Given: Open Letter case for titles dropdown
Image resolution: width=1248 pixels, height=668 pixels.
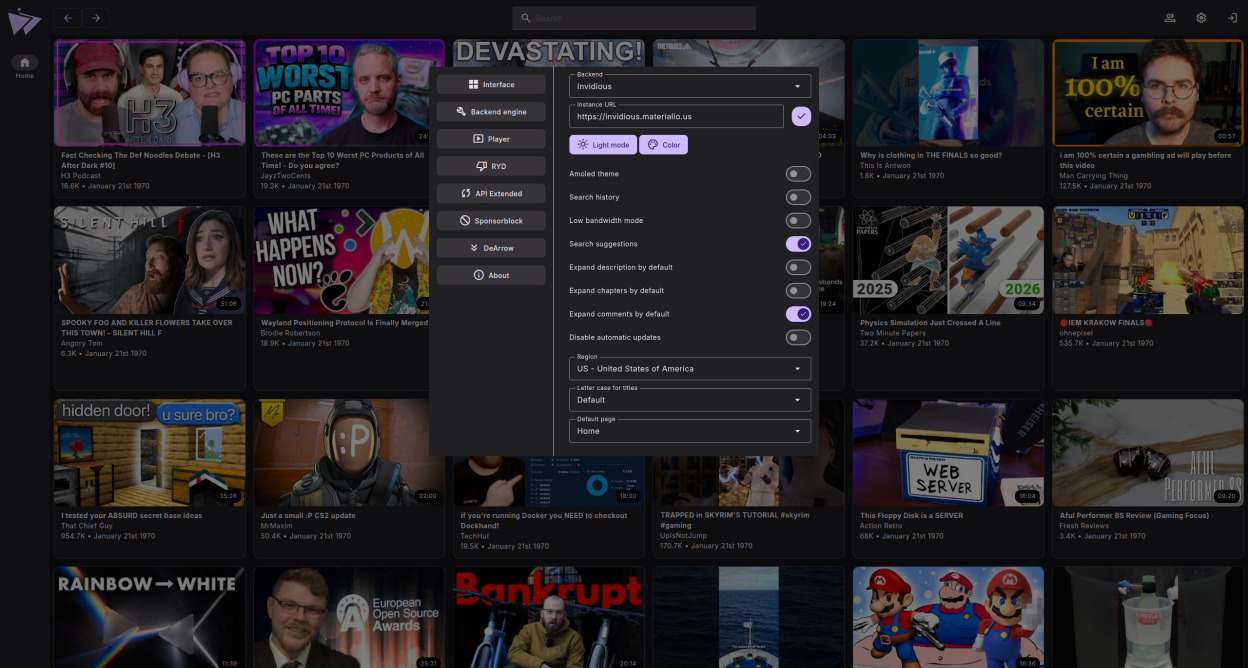Looking at the screenshot, I should (x=690, y=399).
